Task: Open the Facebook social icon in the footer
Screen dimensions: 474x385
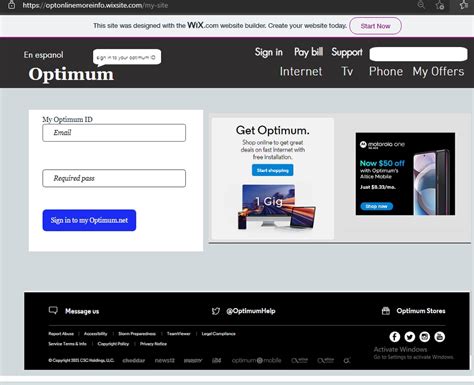Action: coord(395,337)
